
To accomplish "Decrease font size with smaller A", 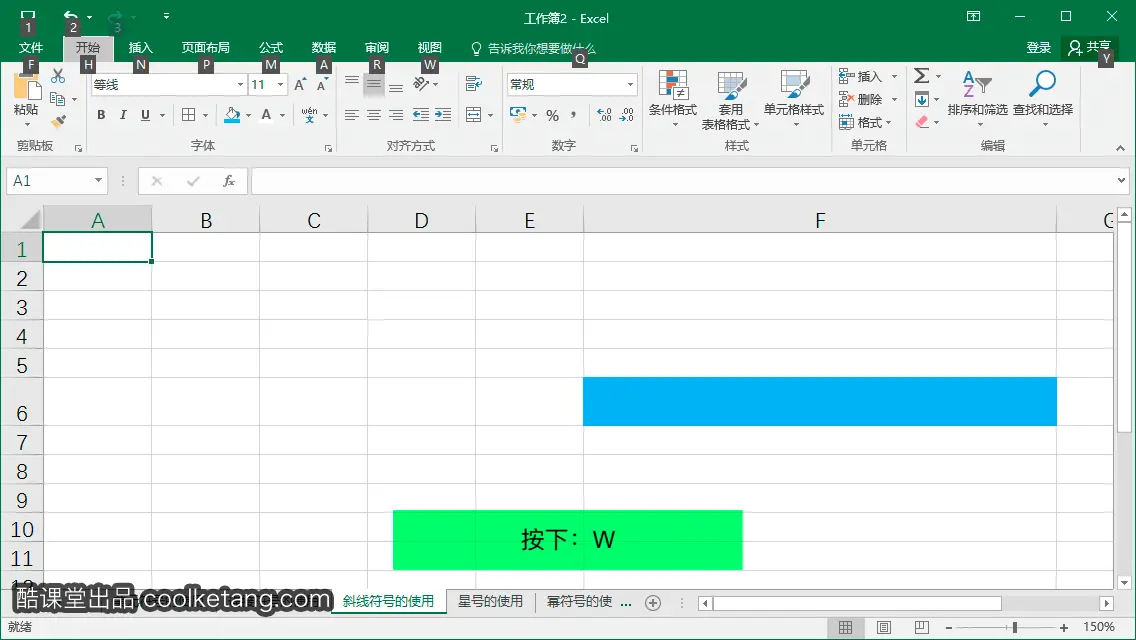I will tap(322, 85).
